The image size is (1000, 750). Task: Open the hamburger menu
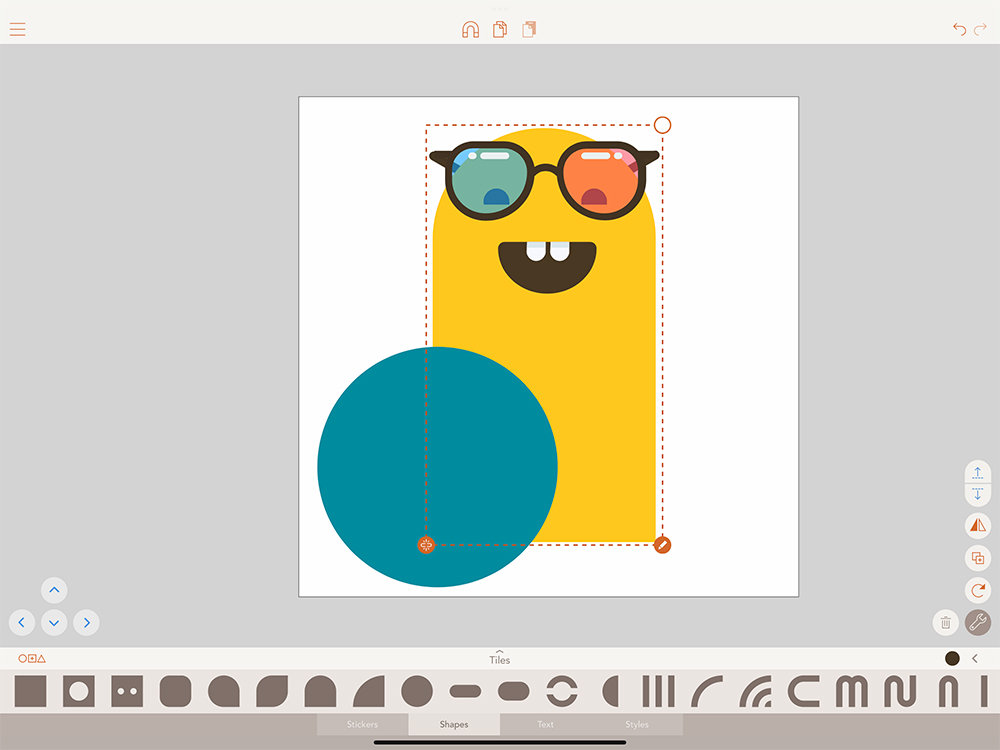[18, 29]
